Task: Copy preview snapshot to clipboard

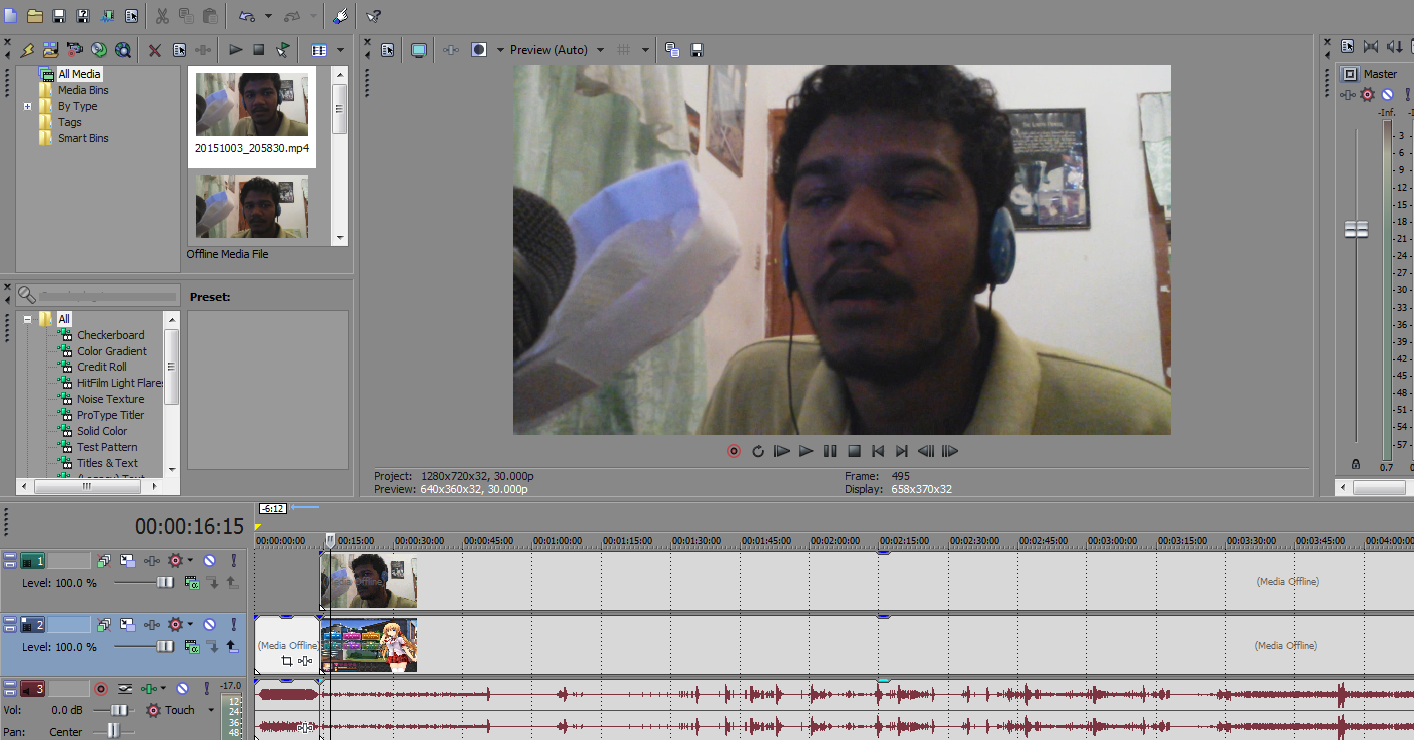Action: point(672,49)
